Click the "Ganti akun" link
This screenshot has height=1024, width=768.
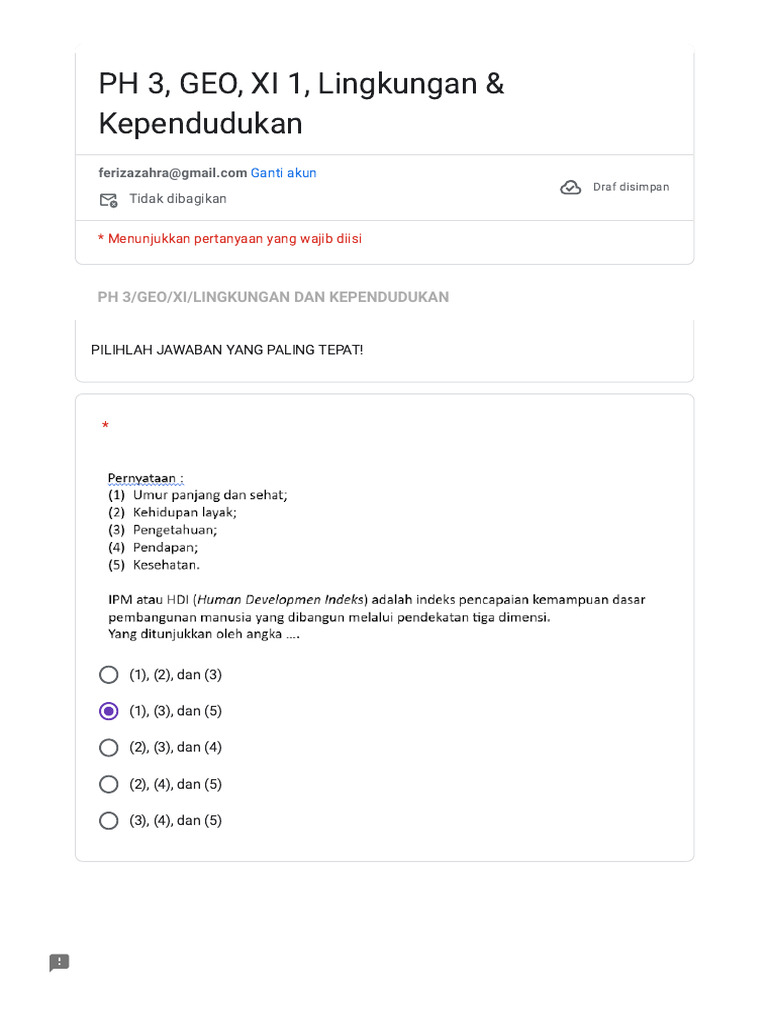click(283, 173)
